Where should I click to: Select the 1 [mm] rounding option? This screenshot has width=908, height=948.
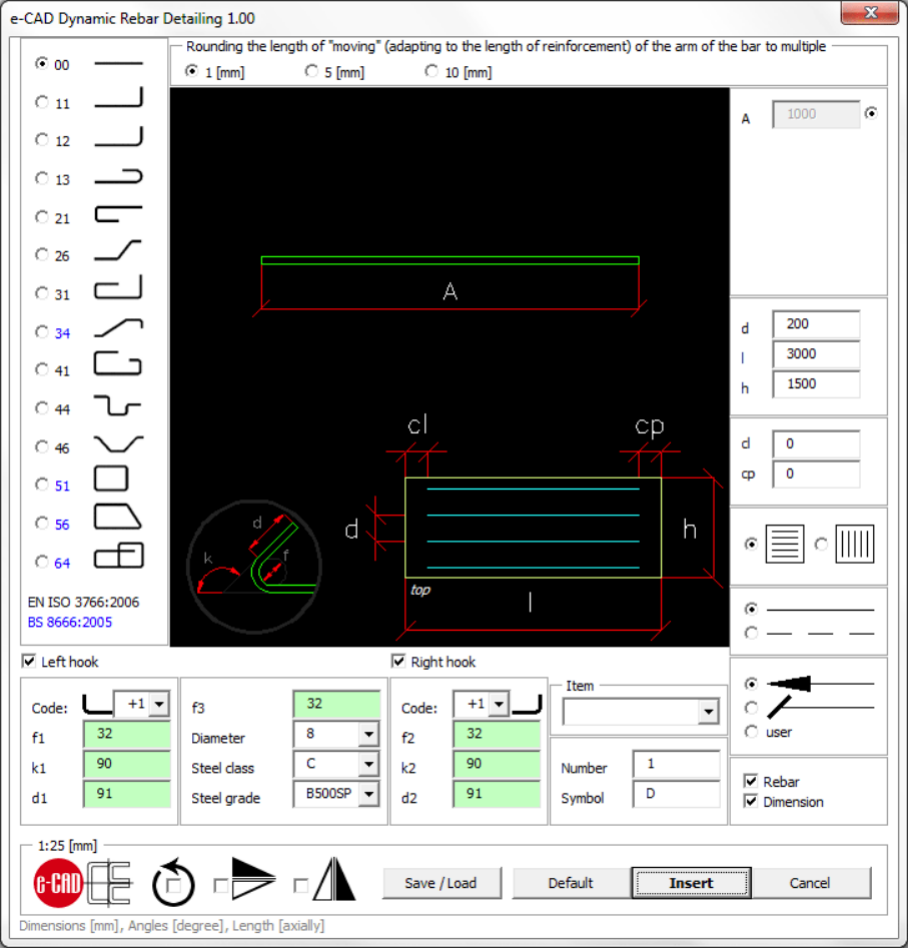click(x=192, y=71)
